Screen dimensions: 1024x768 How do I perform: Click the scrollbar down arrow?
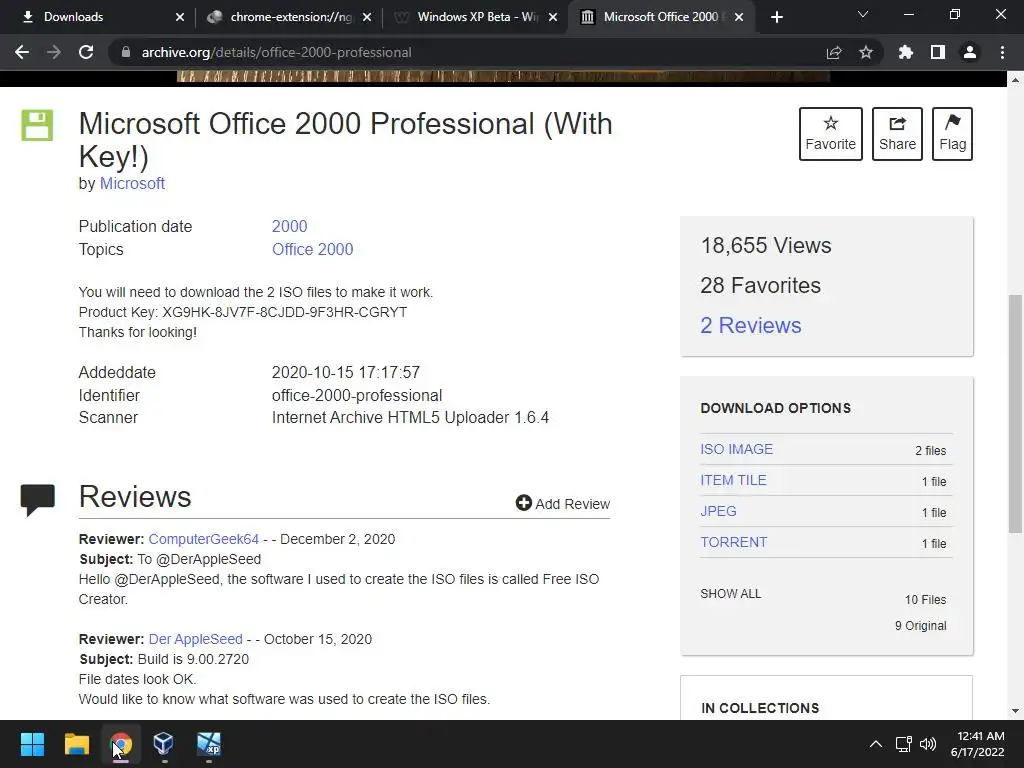(x=1015, y=711)
